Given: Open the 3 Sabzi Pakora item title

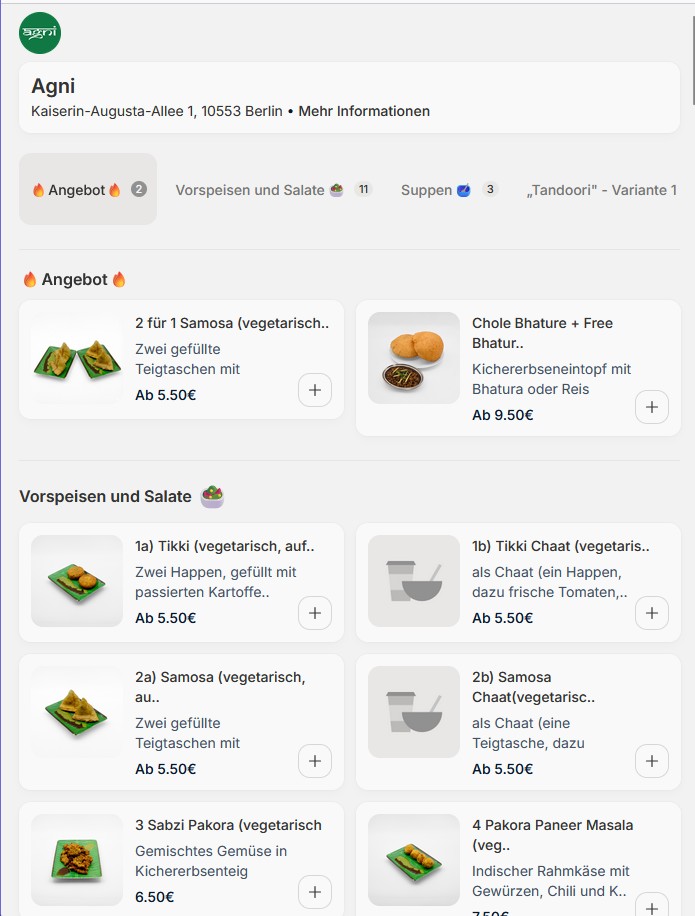Looking at the screenshot, I should pyautogui.click(x=228, y=825).
